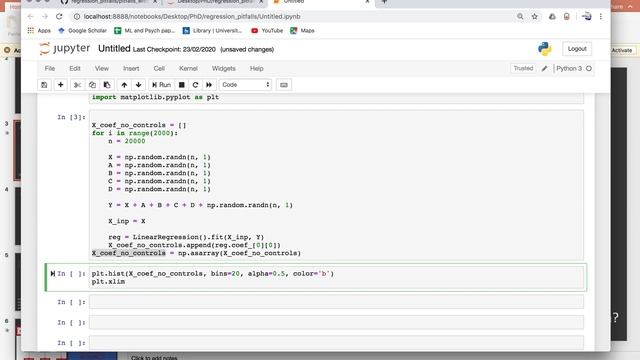This screenshot has height=360, width=640.
Task: Click the Activate button in the background window
Action: pos(622,50)
